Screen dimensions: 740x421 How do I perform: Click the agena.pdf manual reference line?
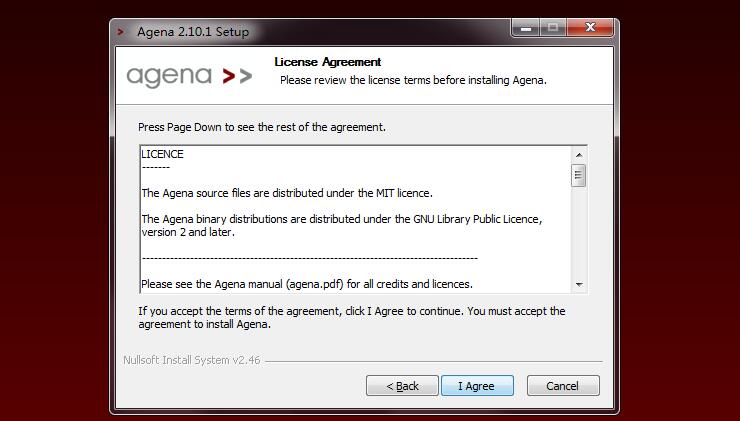tap(307, 284)
